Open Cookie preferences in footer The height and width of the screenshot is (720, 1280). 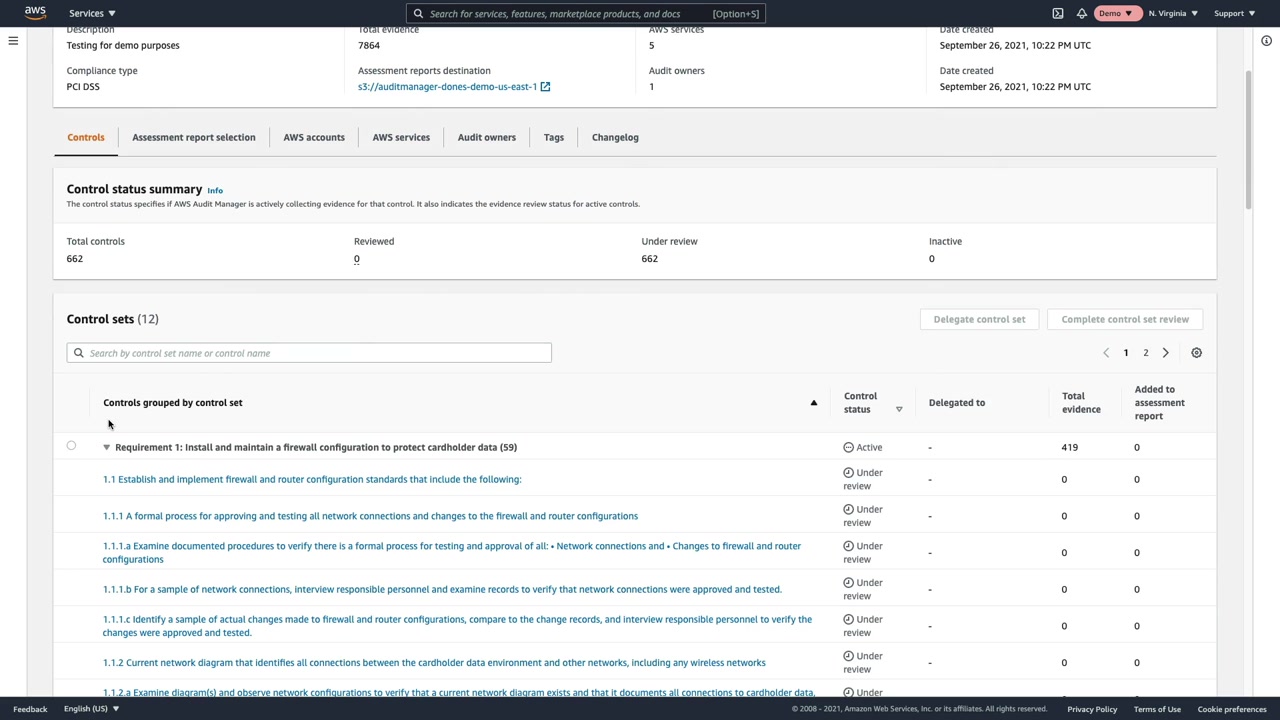[x=1232, y=709]
